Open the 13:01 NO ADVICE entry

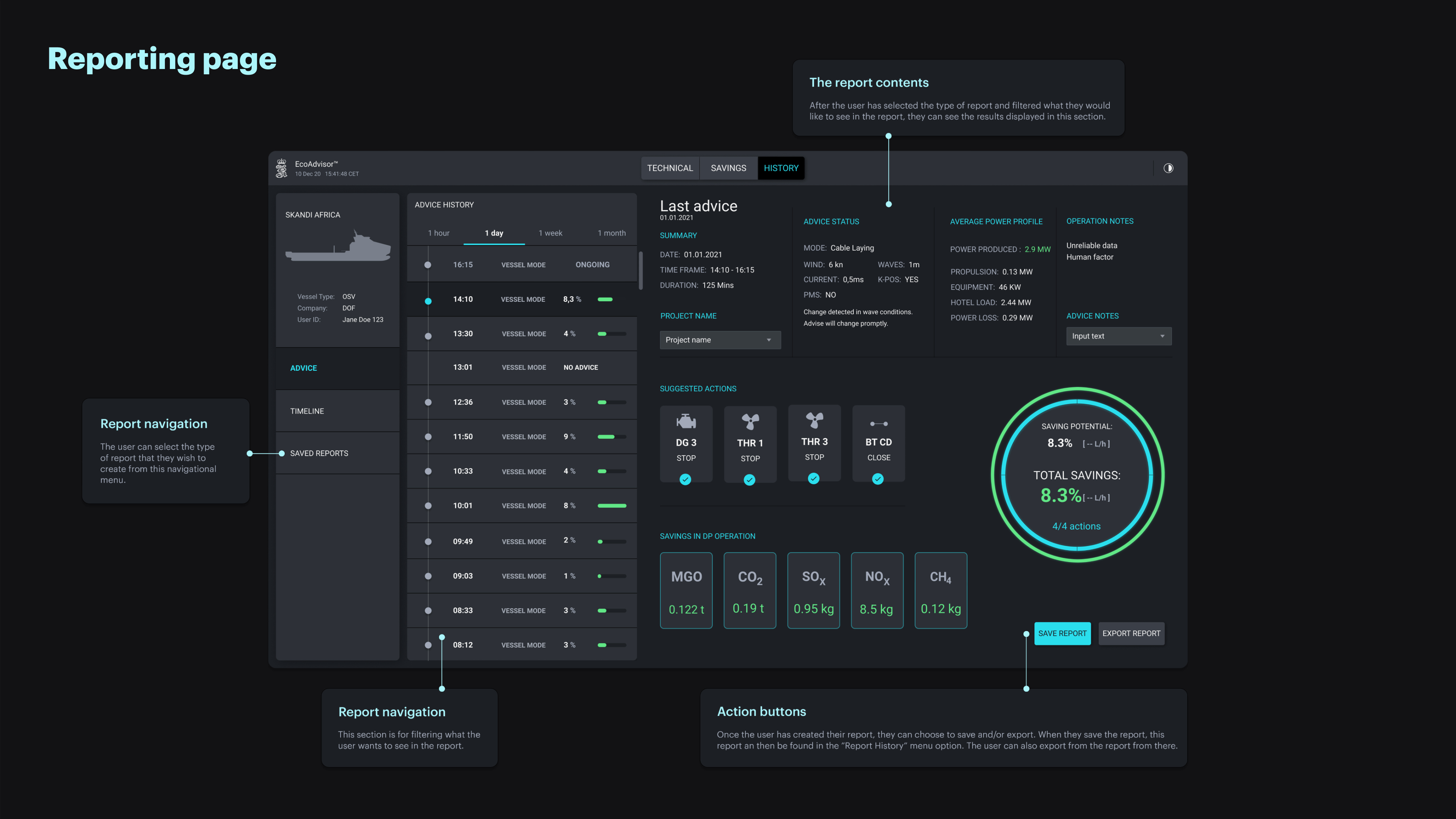522,367
